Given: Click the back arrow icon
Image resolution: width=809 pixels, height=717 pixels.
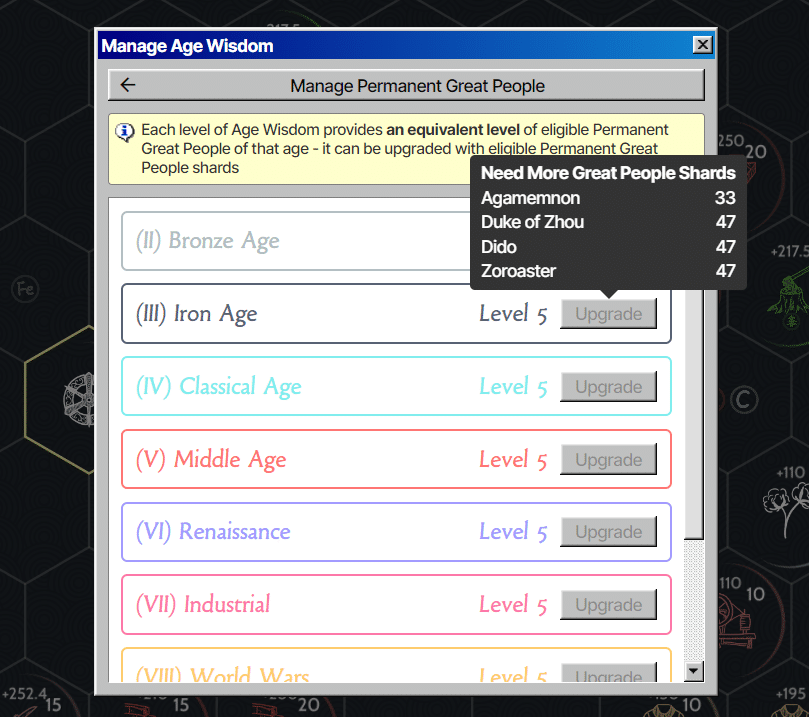Looking at the screenshot, I should tap(127, 85).
